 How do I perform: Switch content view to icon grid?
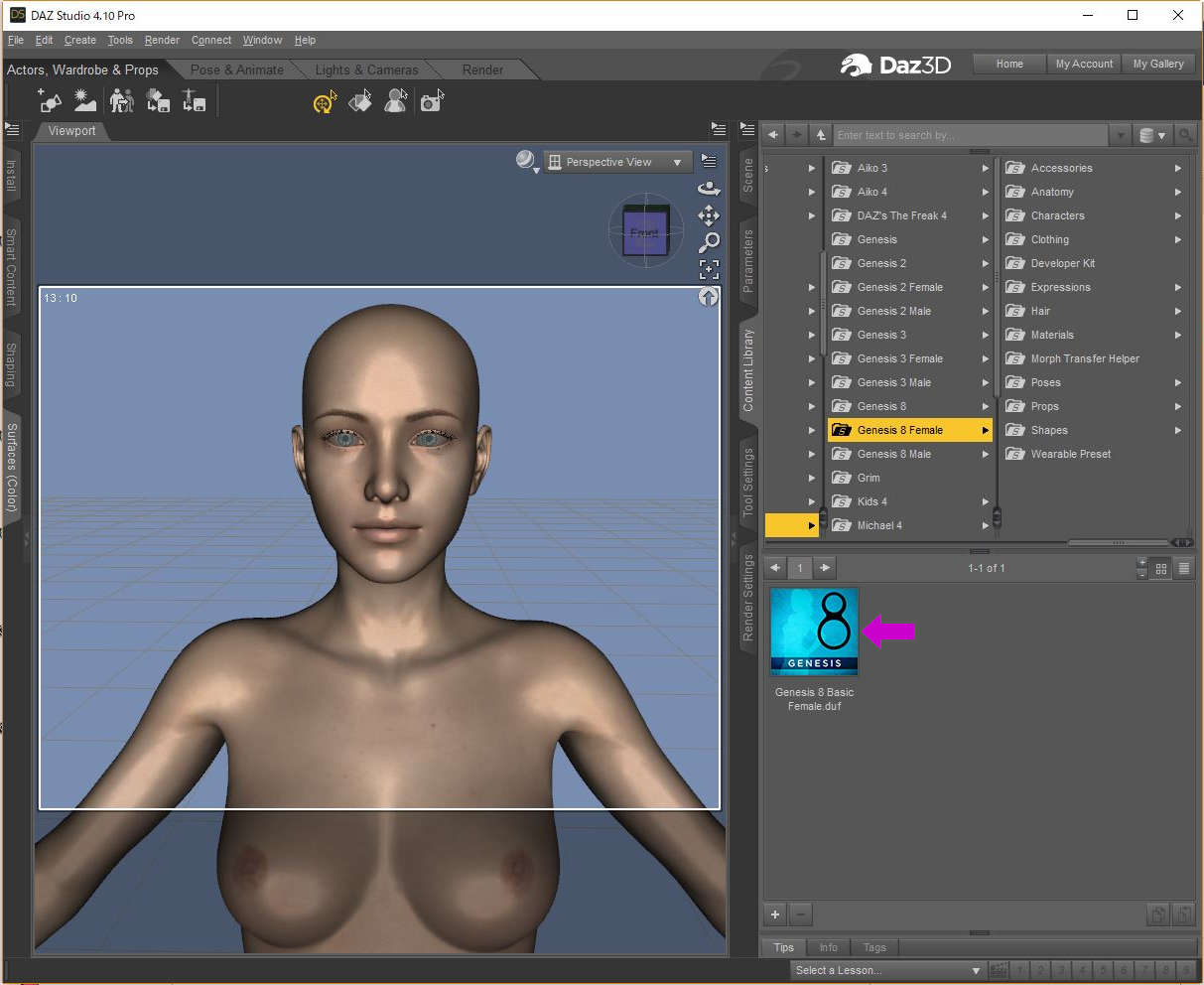click(1162, 569)
